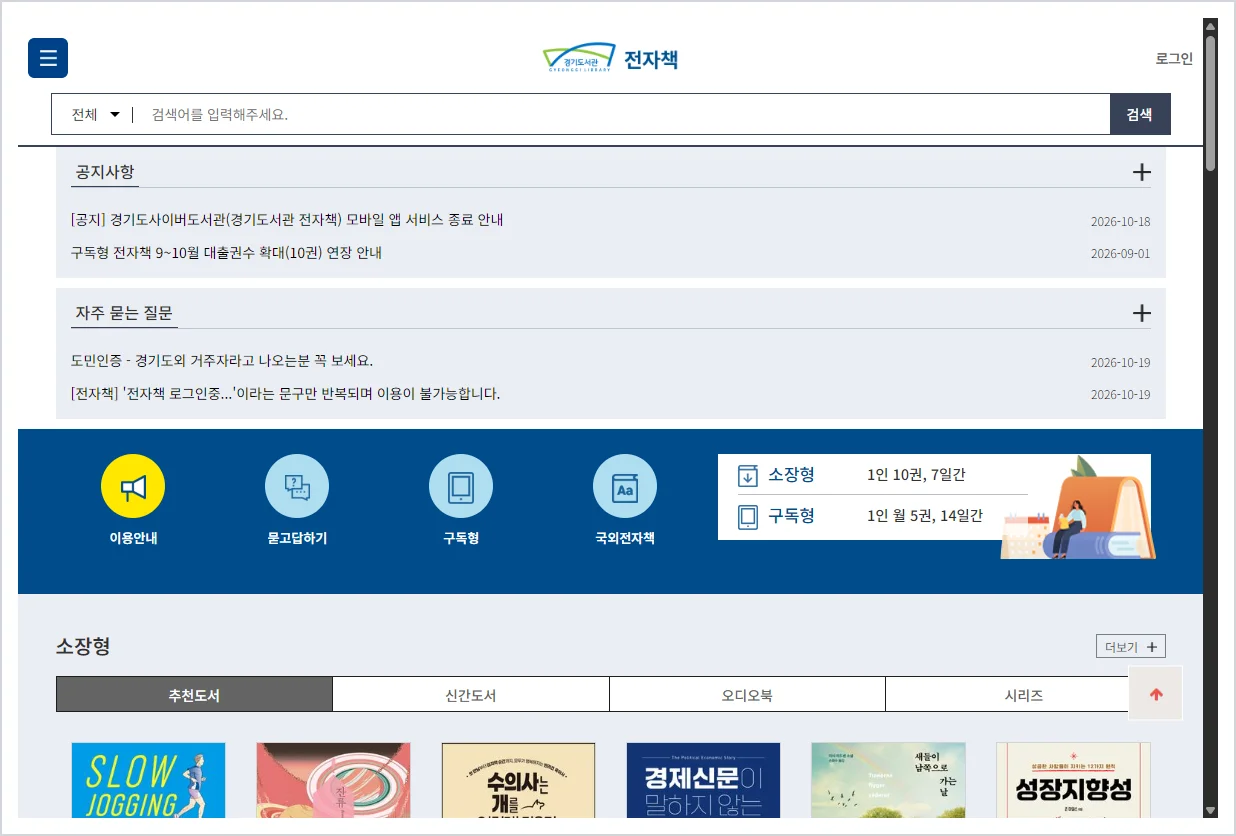Open the hamburger menu button
This screenshot has width=1236, height=836.
48,58
